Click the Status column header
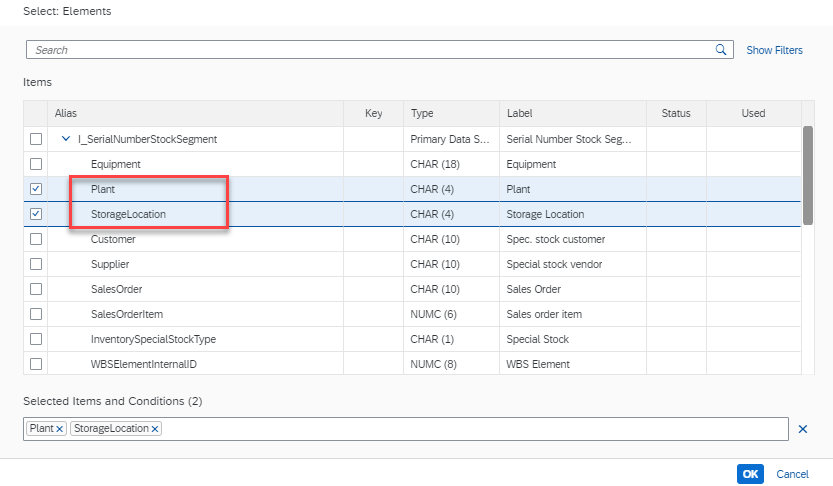The height and width of the screenshot is (486, 833). [676, 113]
